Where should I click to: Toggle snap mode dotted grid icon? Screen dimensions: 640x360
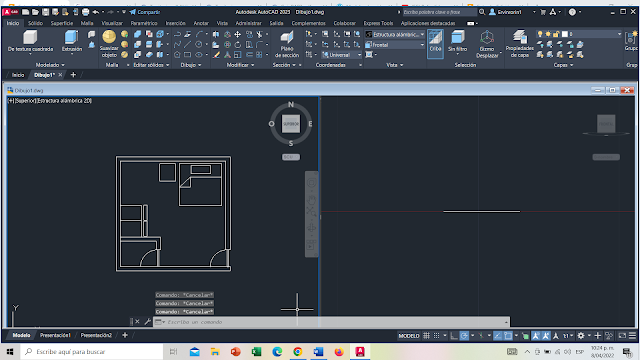pyautogui.click(x=436, y=336)
